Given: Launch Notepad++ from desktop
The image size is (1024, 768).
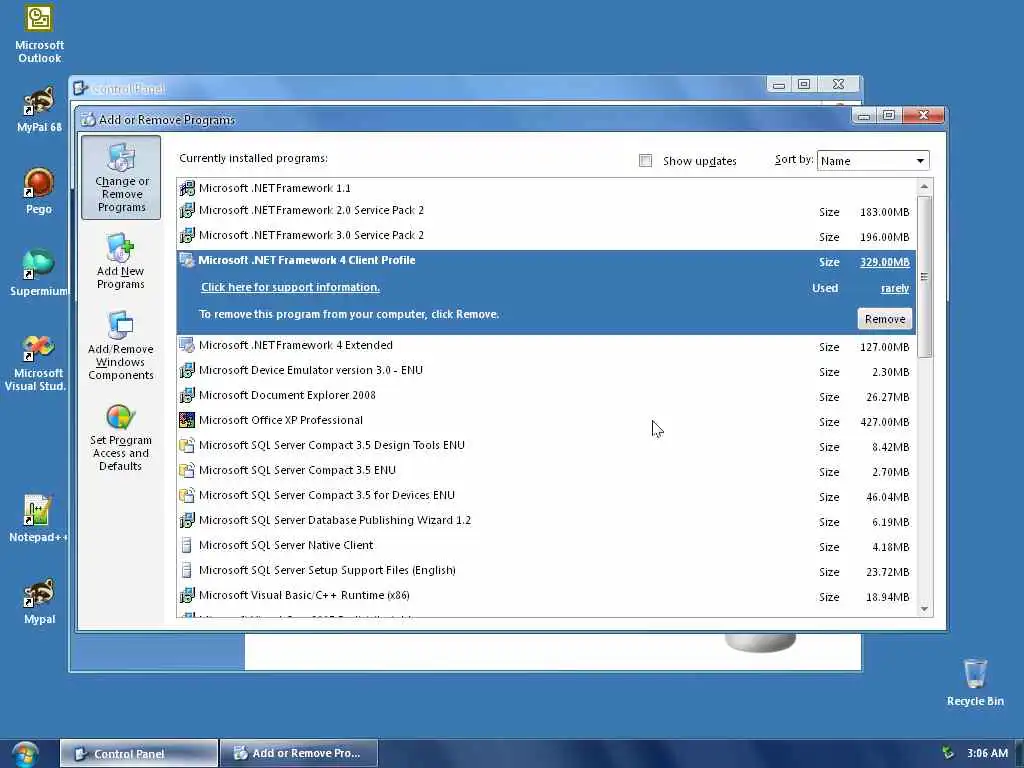Looking at the screenshot, I should (37, 519).
